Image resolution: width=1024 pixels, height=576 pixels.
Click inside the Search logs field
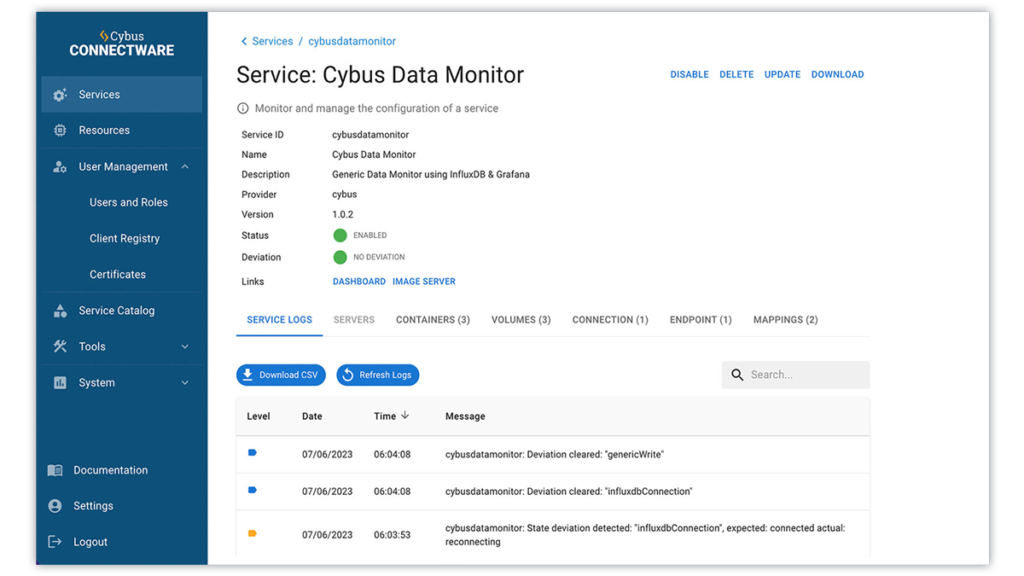point(800,374)
